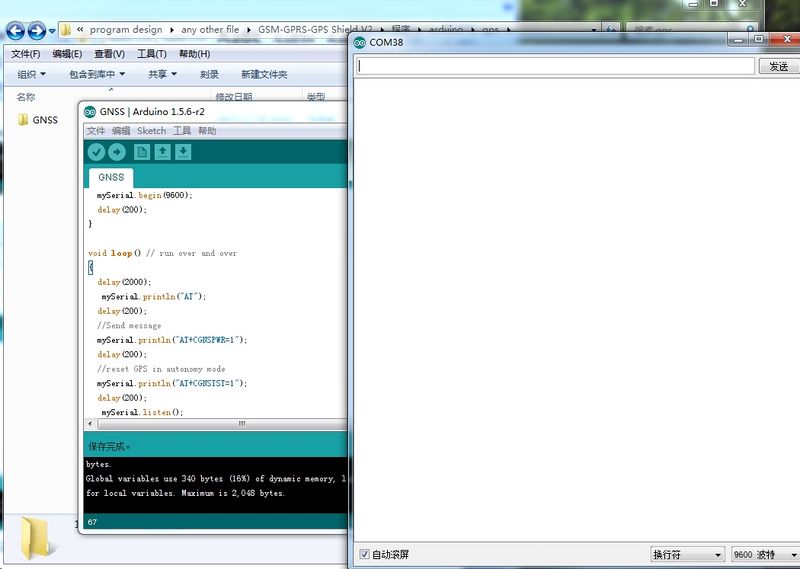
Task: Open 编辑(E) menu in Explorer
Action: tap(67, 54)
